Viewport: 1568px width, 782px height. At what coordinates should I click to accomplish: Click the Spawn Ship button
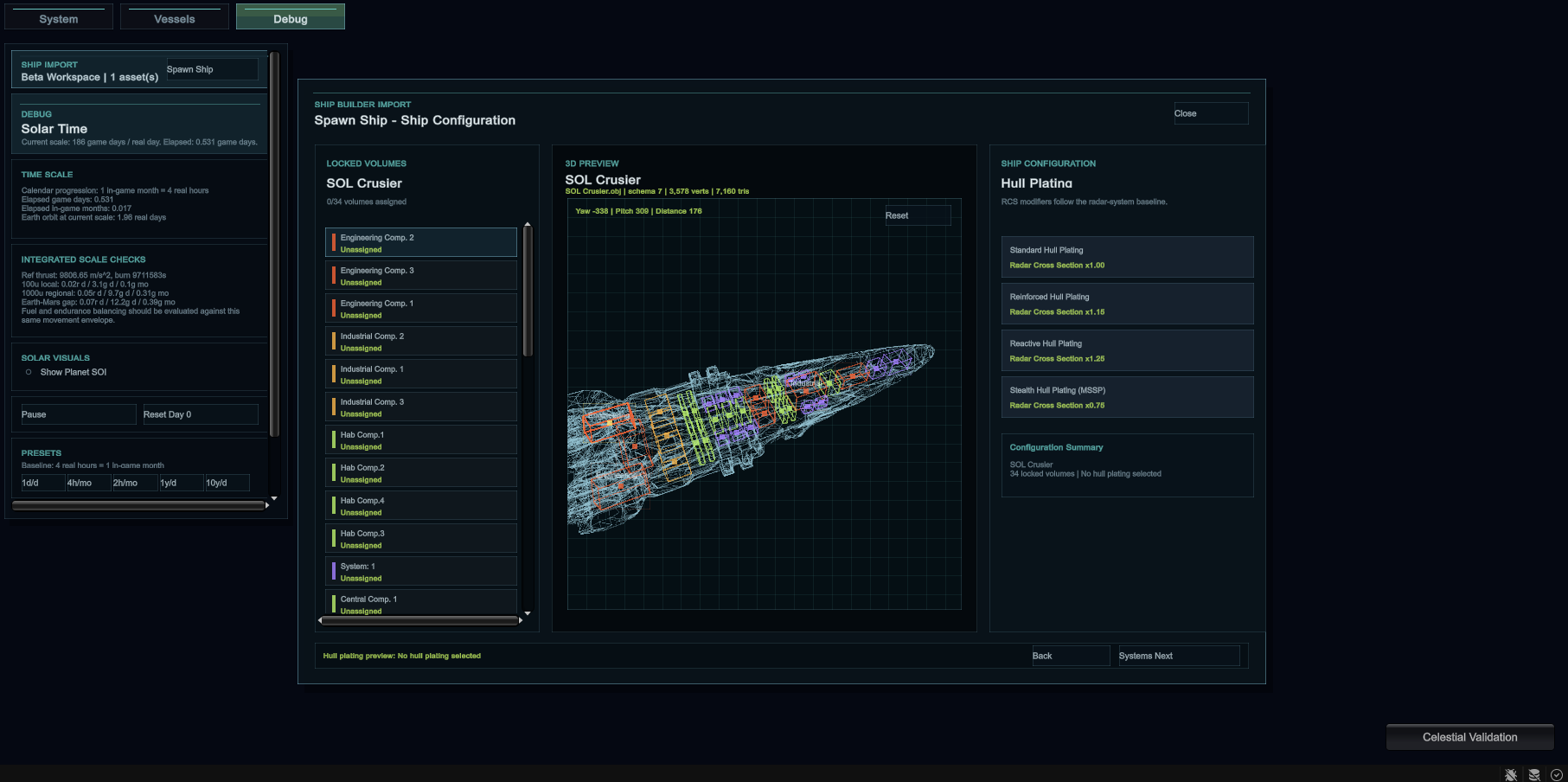(x=212, y=69)
